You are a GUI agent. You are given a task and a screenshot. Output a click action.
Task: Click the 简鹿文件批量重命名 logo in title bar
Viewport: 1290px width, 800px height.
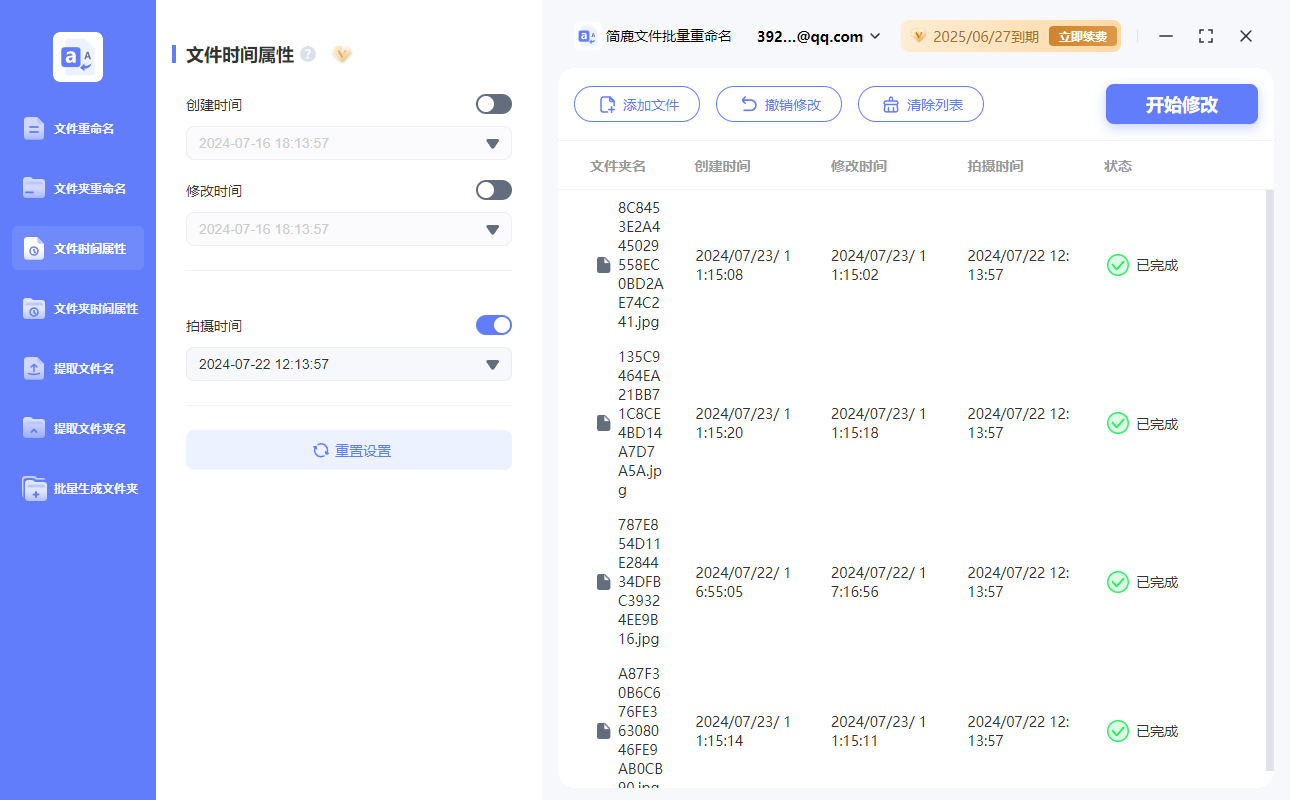point(587,36)
